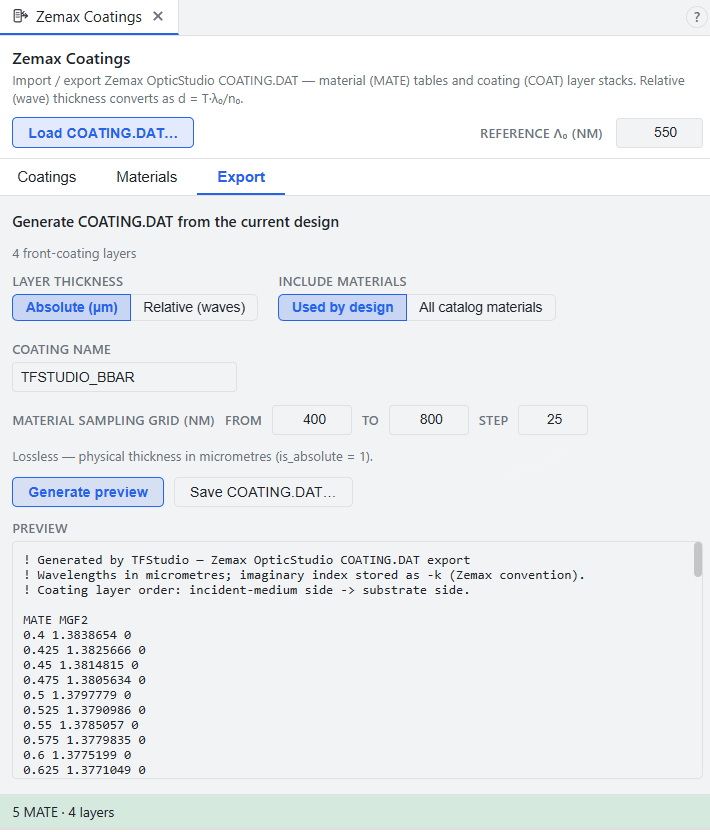Click the '0.55 1.3785057 0' preview row
Screen dimensions: 710x832
(81, 725)
